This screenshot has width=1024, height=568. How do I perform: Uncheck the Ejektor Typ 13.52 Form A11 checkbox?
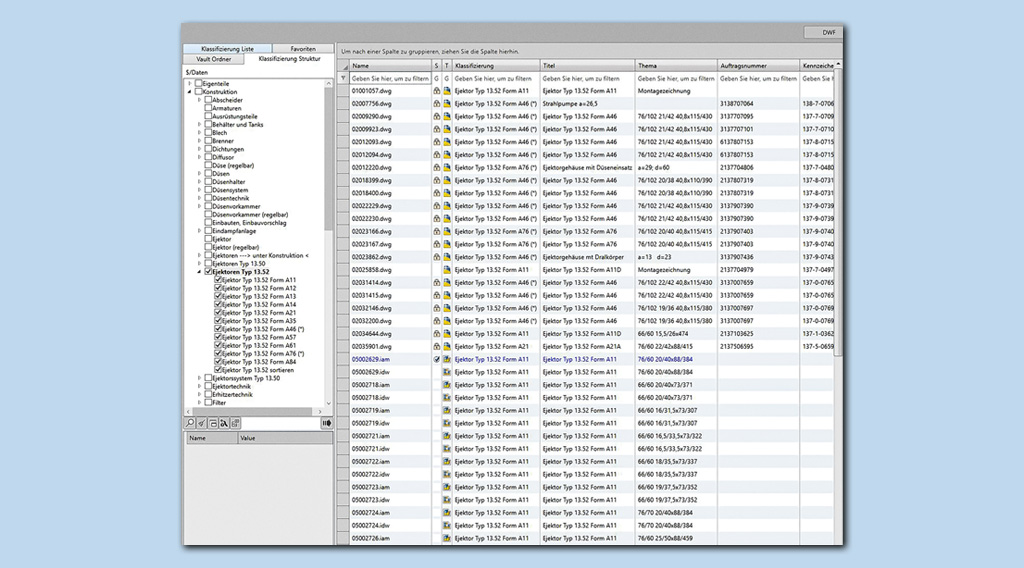(x=218, y=280)
